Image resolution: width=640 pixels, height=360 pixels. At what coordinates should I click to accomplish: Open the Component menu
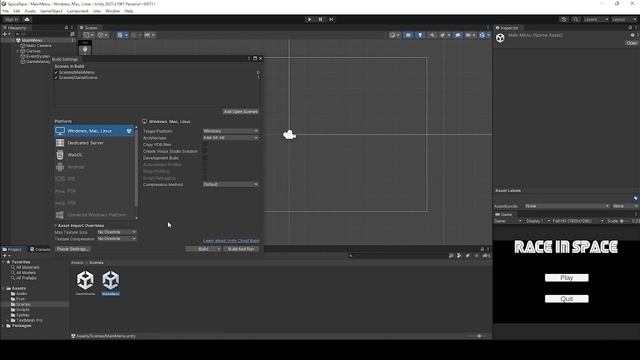(78, 11)
